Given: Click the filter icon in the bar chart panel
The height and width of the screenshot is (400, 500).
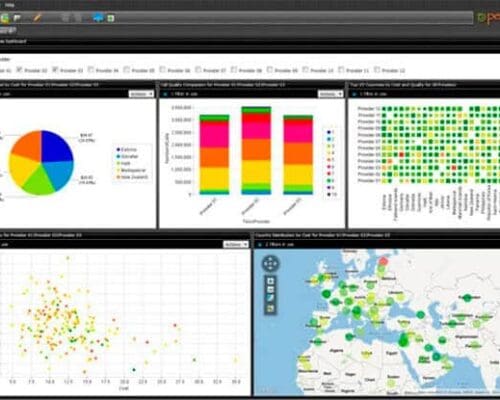Looking at the screenshot, I should pyautogui.click(x=165, y=94).
